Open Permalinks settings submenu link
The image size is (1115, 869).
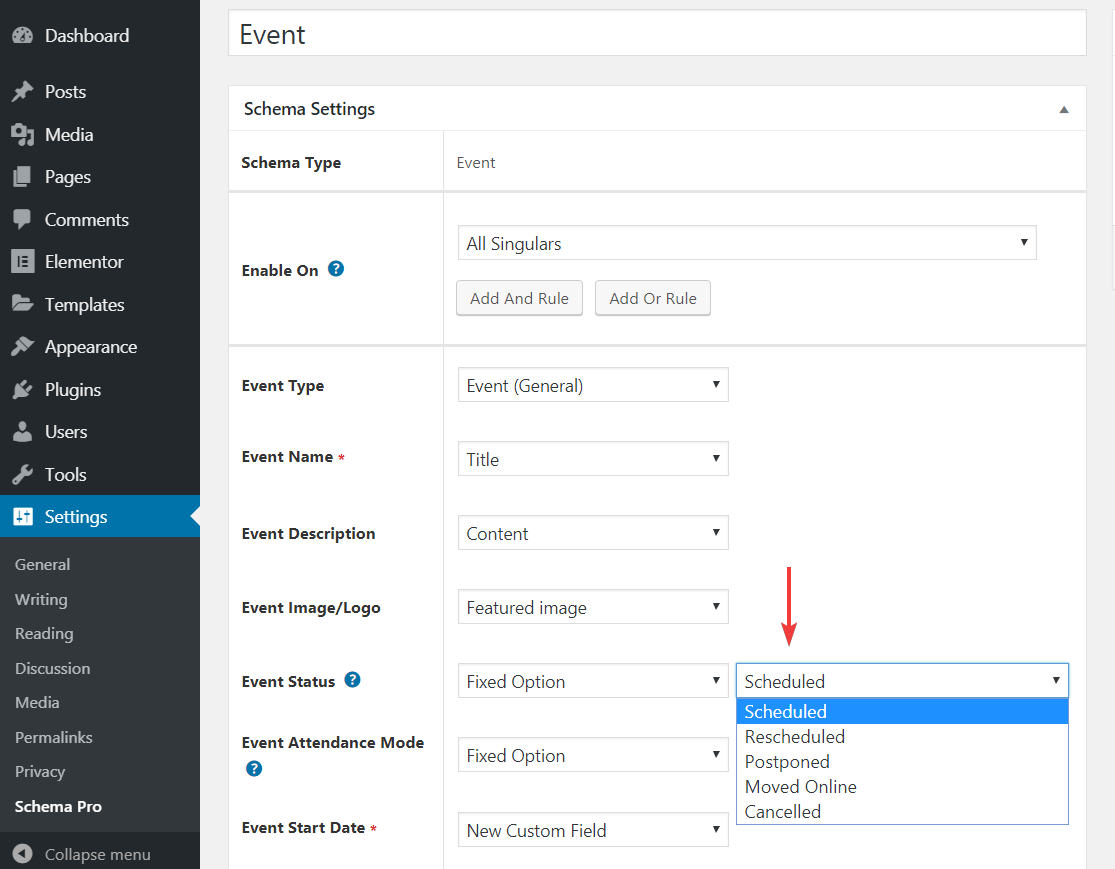[54, 738]
